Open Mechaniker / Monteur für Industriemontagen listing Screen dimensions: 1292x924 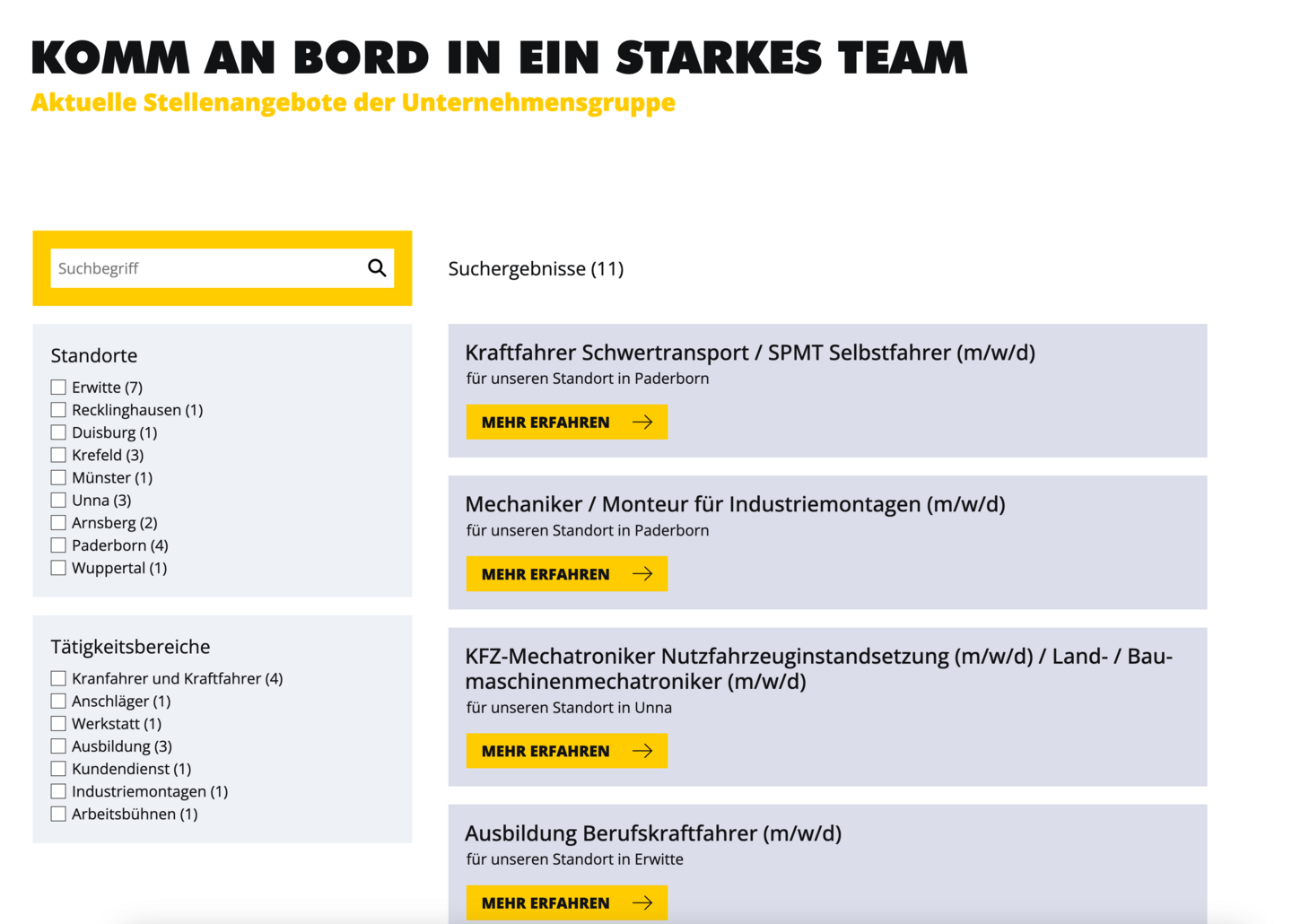(x=734, y=504)
